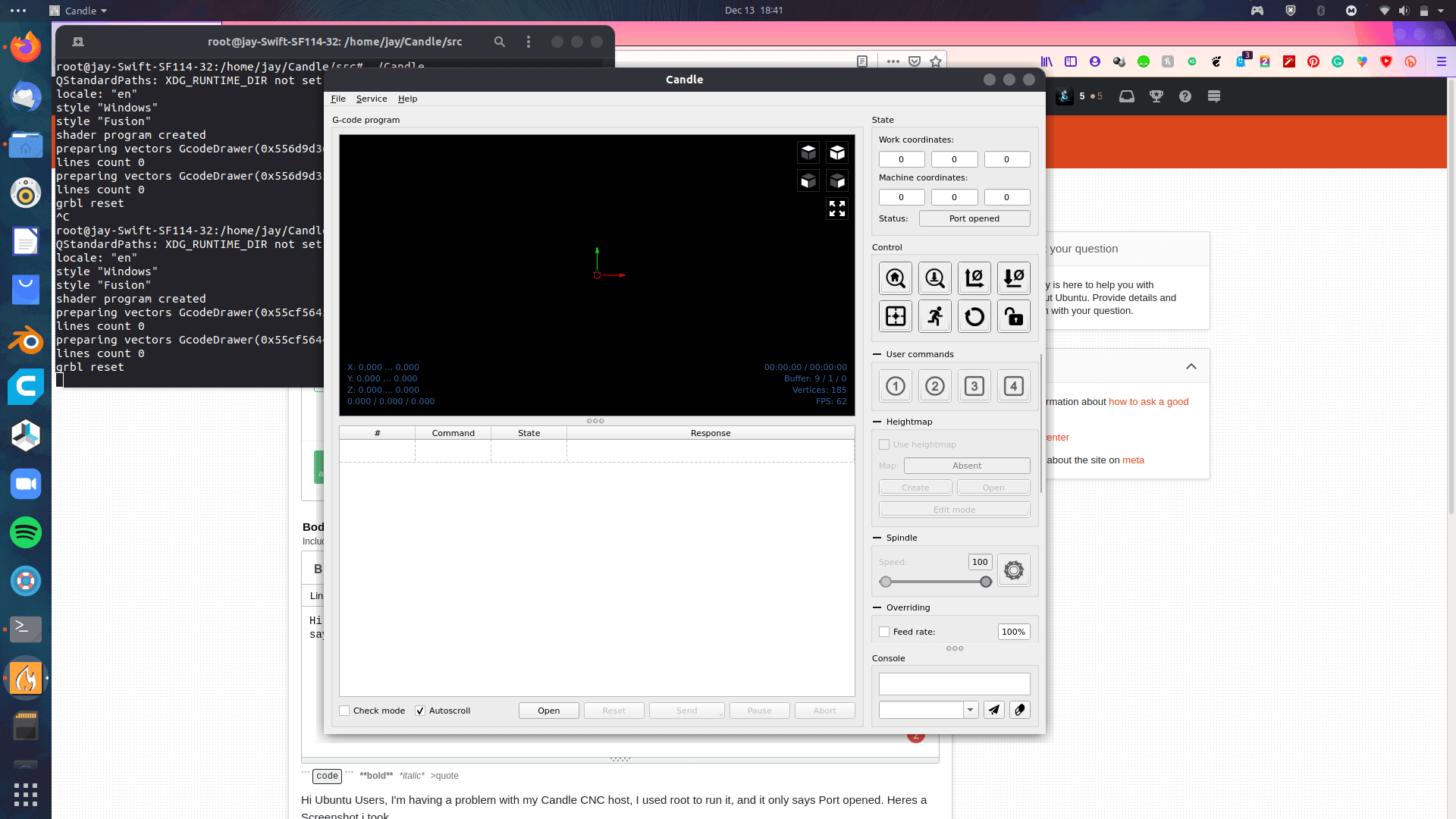Open the File menu
Viewport: 1456px width, 819px height.
click(x=338, y=99)
